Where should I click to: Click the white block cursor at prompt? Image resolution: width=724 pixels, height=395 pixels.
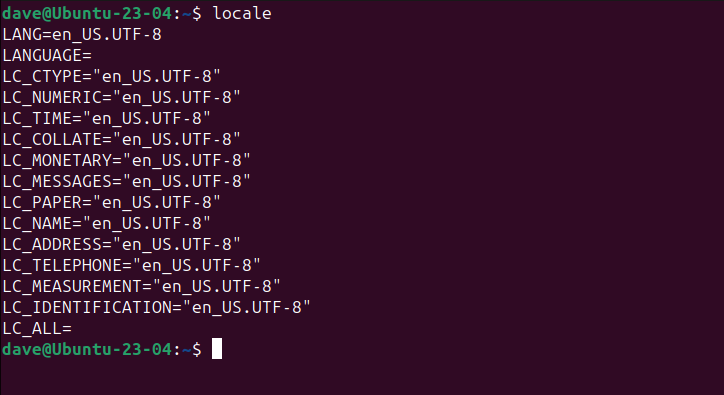[x=217, y=349]
